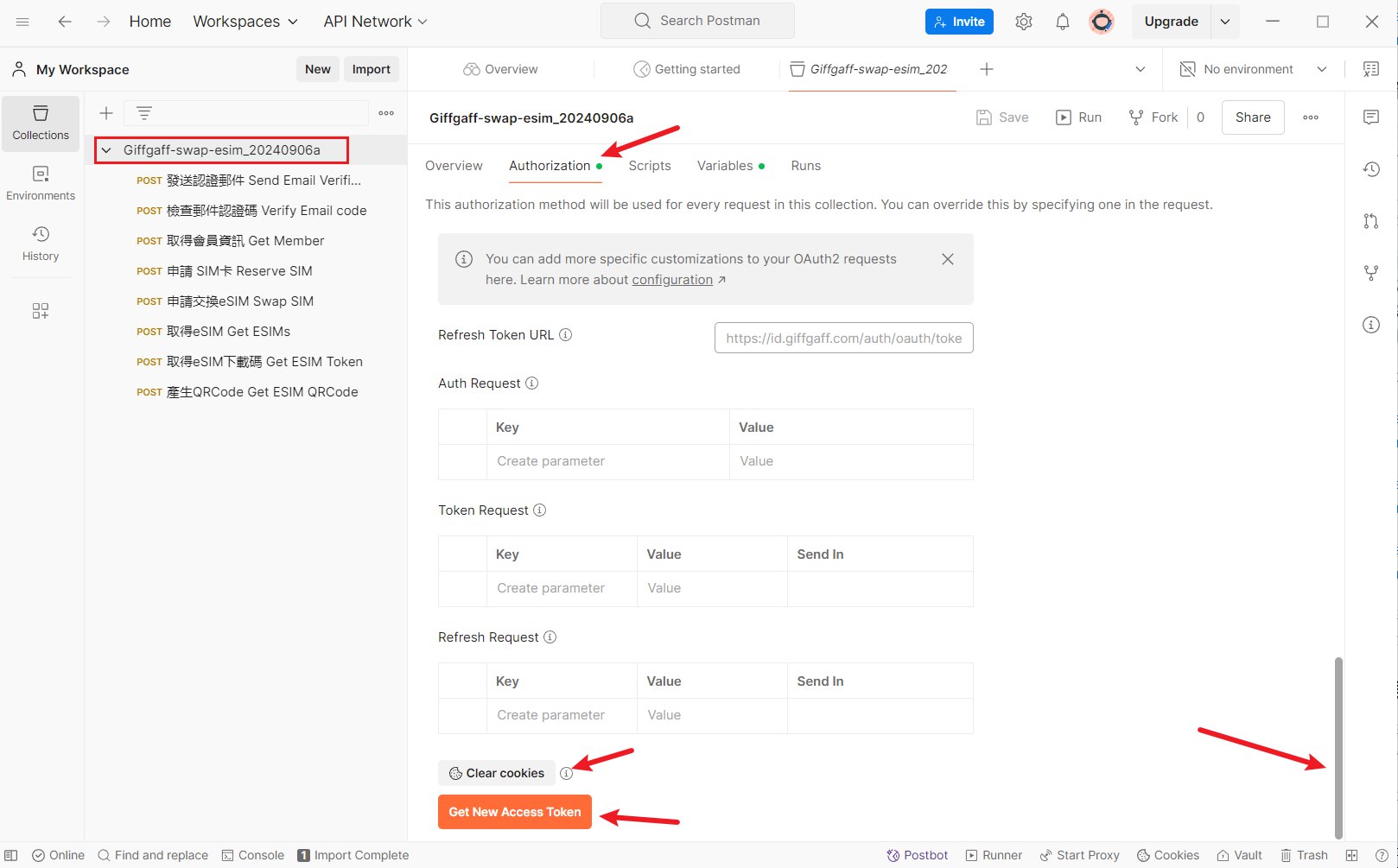Screen dimensions: 1398x868
Task: Open the comments icon in right sidebar
Action: click(1370, 117)
